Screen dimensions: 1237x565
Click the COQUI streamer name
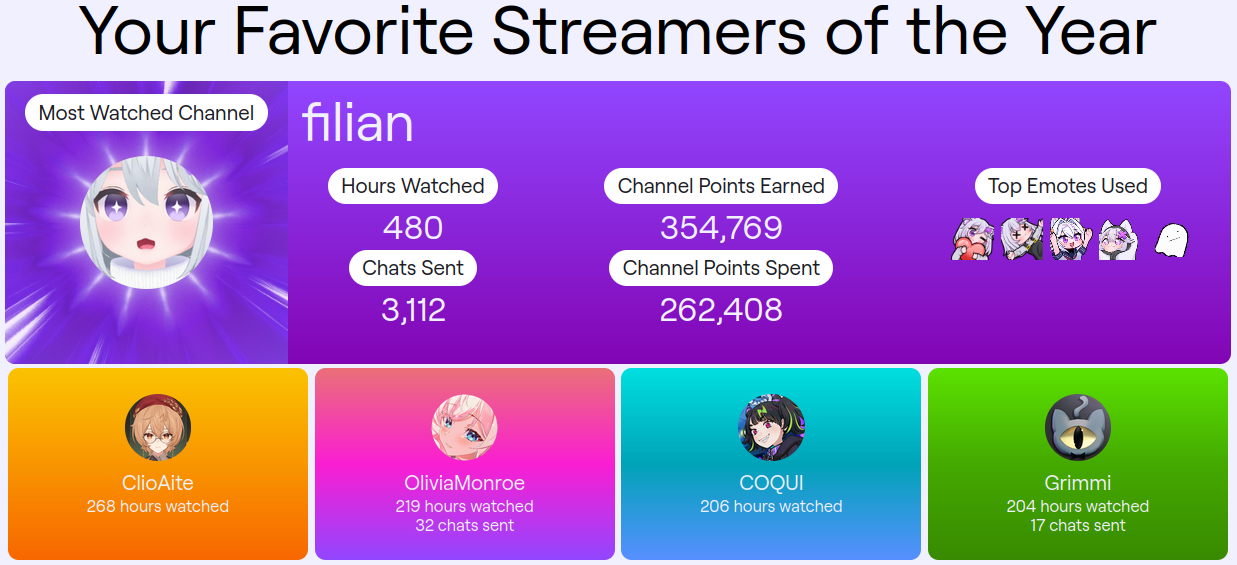click(771, 484)
